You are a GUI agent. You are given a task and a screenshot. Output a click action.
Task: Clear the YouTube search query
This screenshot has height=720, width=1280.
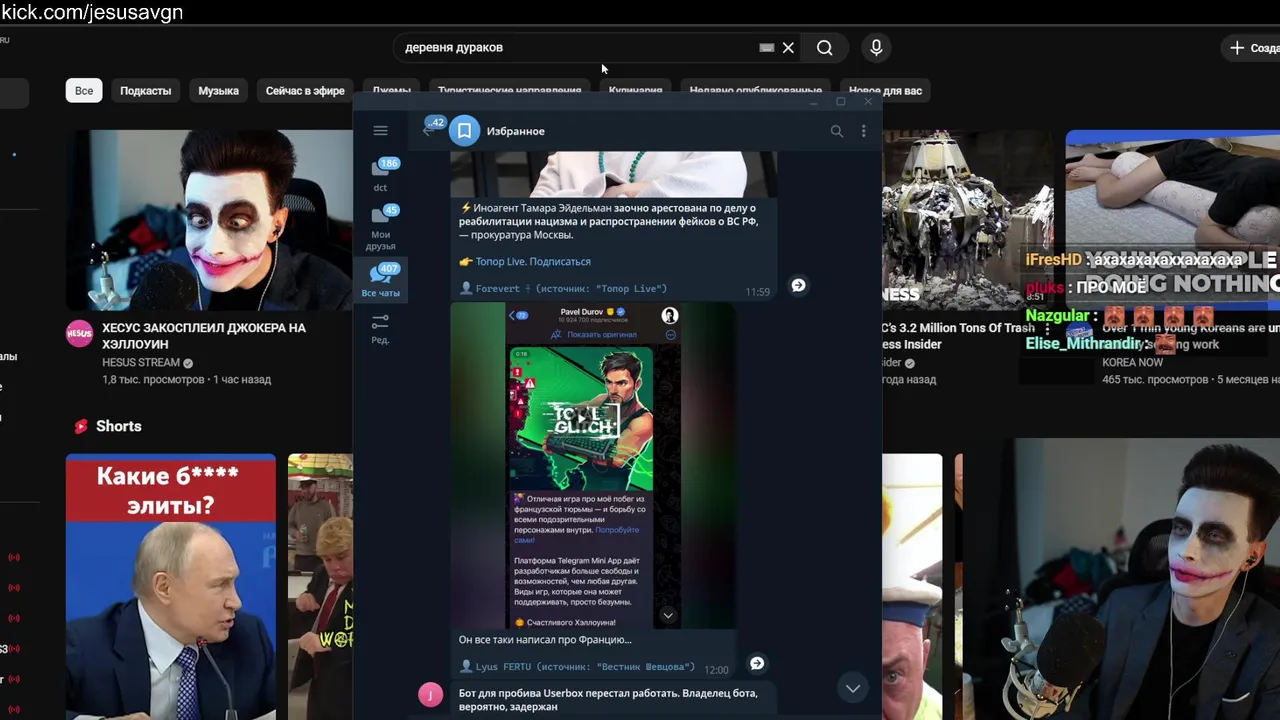point(788,48)
